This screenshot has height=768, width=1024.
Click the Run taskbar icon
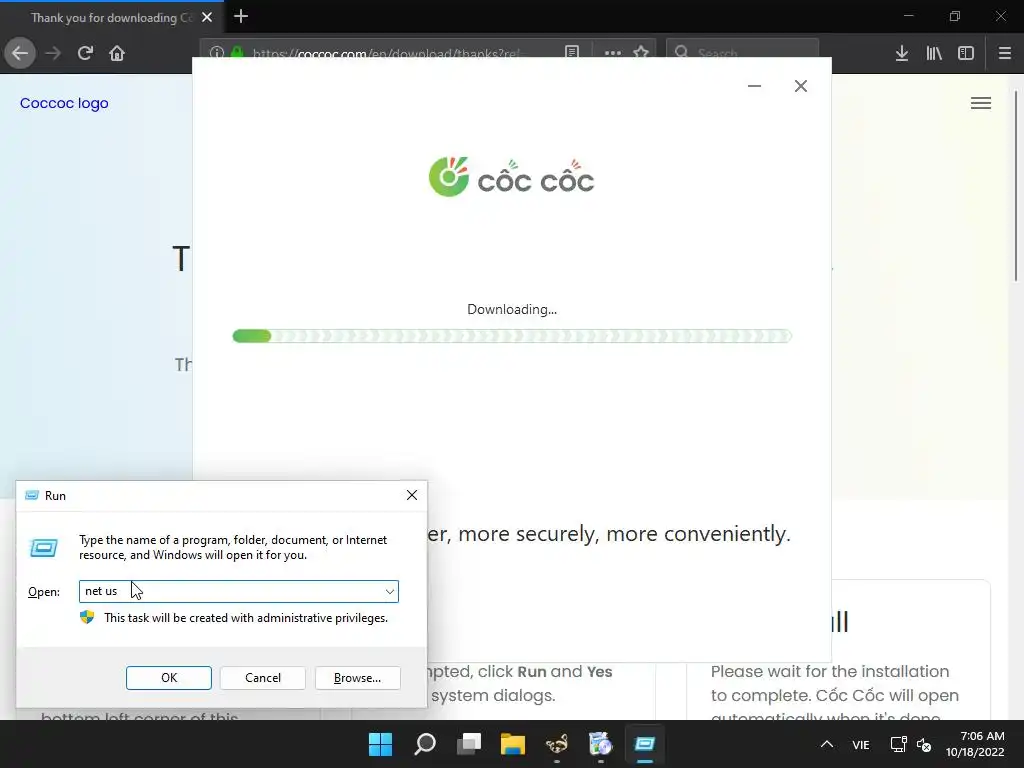coord(645,744)
